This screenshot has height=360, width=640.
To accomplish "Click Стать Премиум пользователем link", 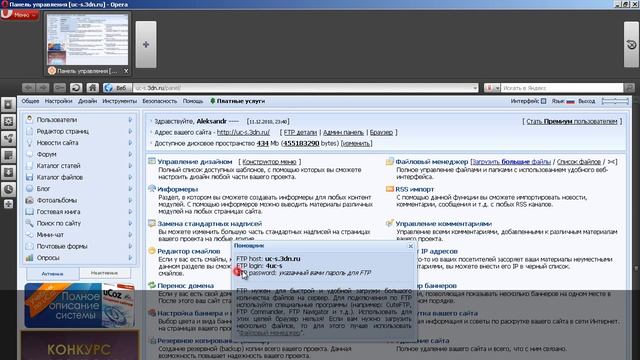I will [x=572, y=121].
